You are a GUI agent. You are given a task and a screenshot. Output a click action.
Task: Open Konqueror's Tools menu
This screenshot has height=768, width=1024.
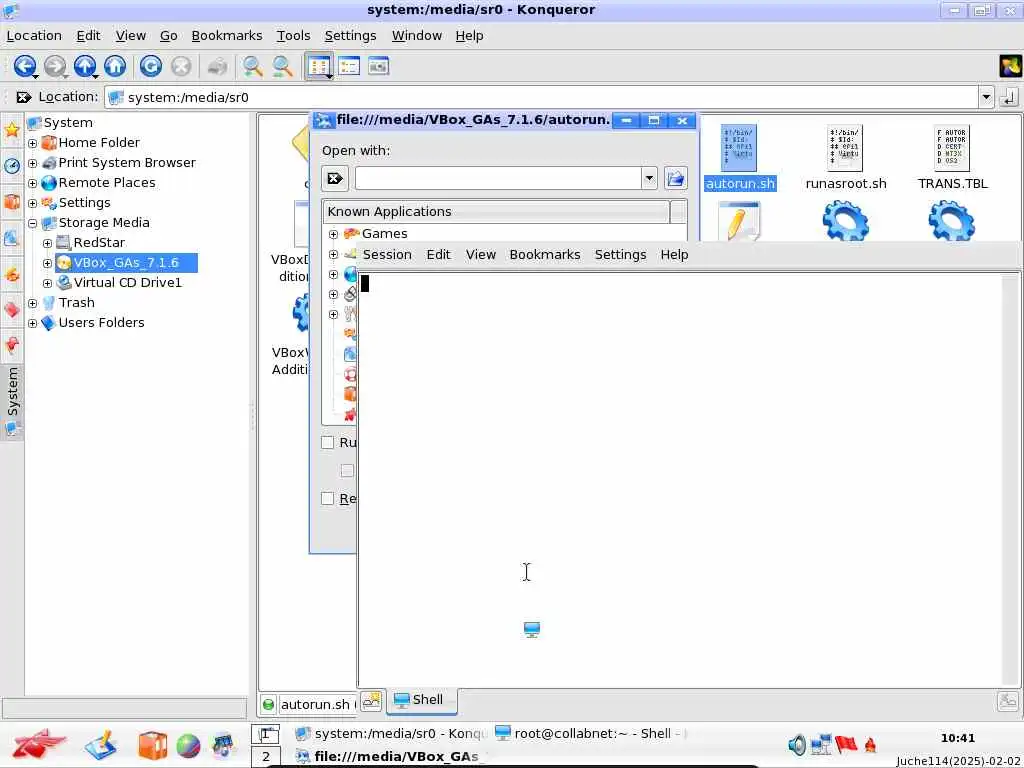(x=293, y=36)
